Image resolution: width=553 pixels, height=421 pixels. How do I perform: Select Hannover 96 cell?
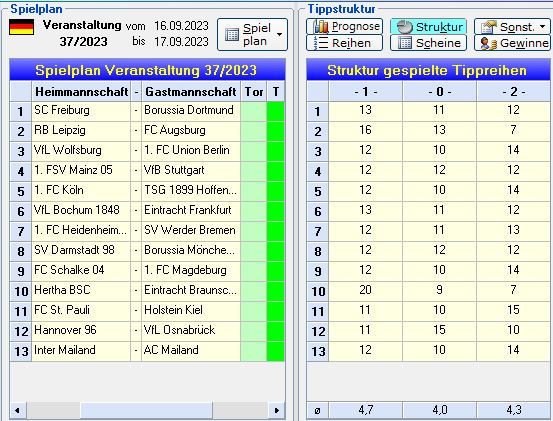coord(81,331)
